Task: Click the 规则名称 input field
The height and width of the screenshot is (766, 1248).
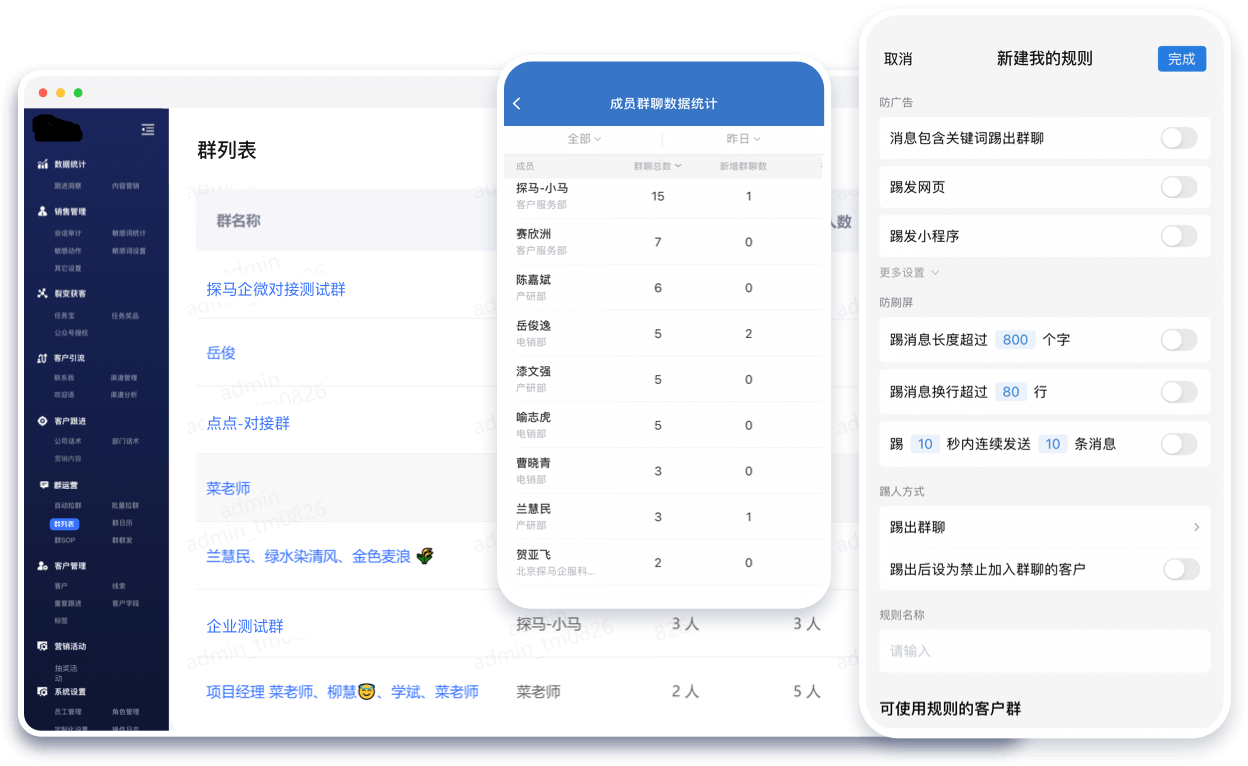Action: coord(1044,650)
